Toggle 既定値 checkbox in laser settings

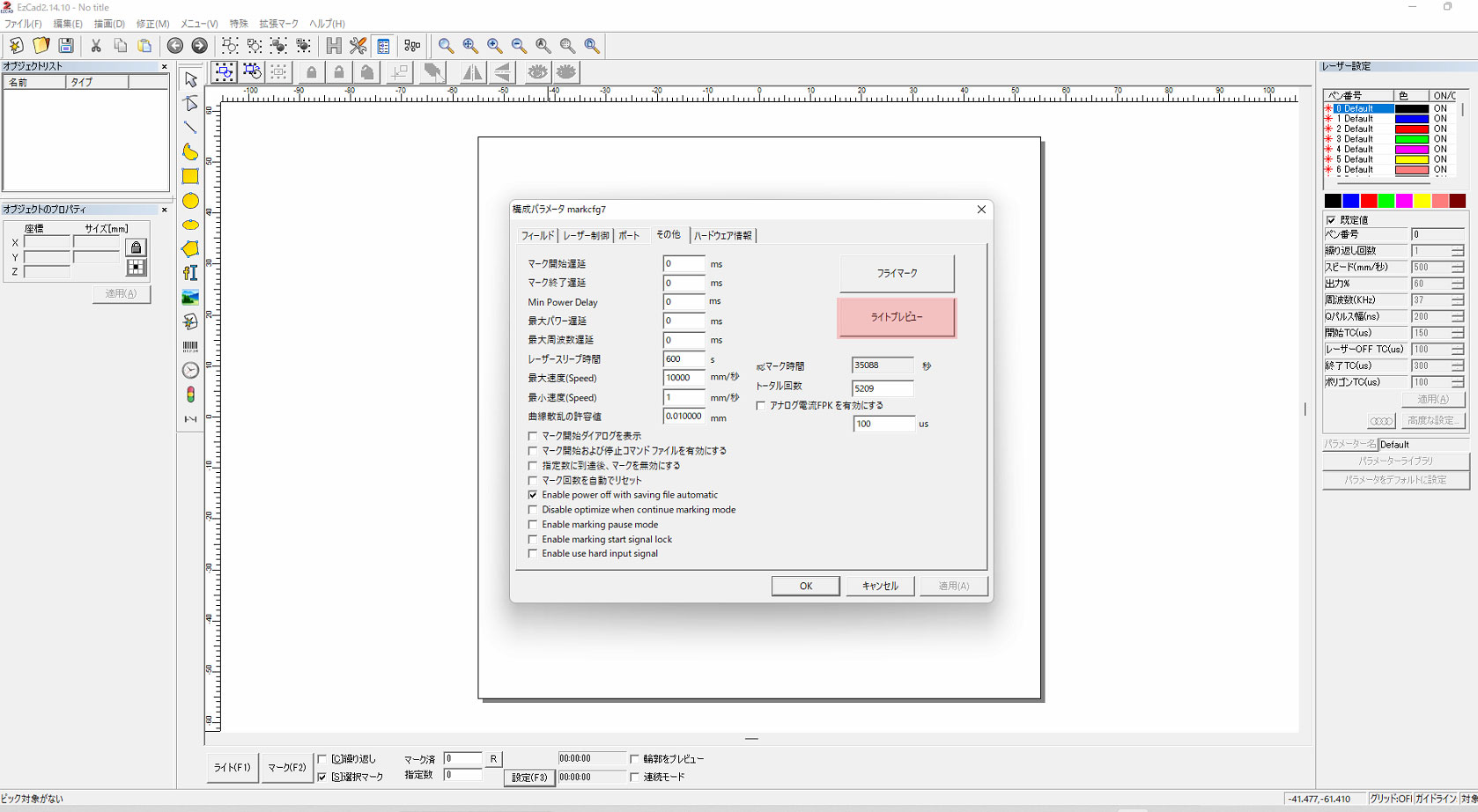coord(1331,220)
